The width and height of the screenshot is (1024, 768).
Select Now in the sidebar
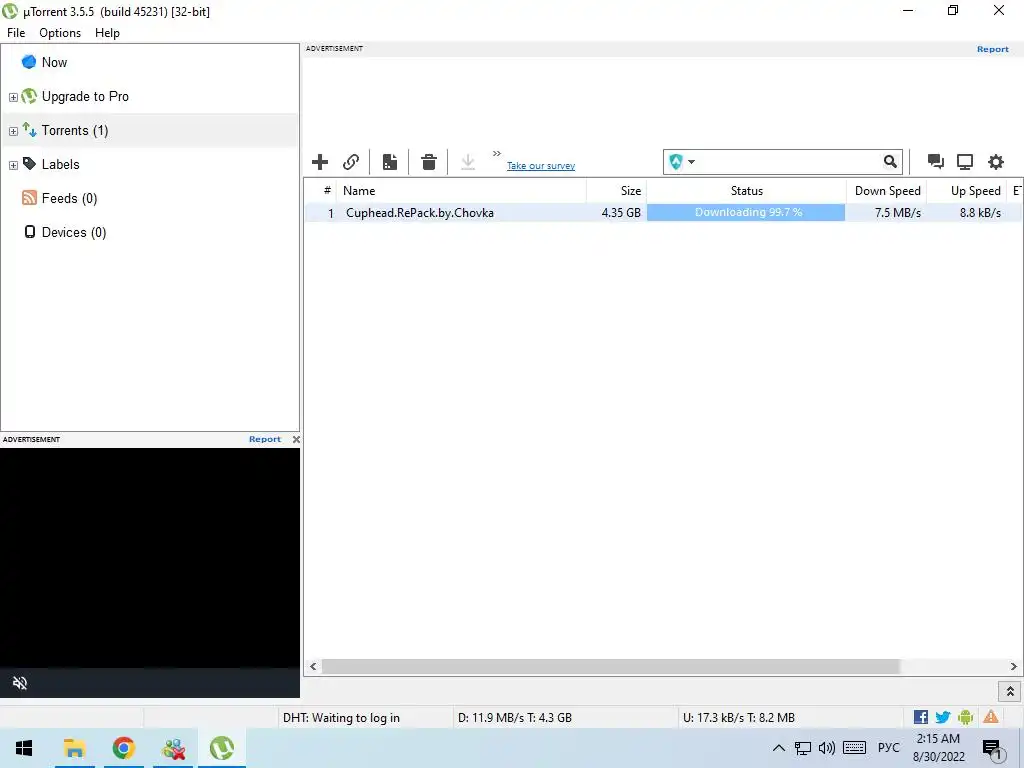pos(54,62)
